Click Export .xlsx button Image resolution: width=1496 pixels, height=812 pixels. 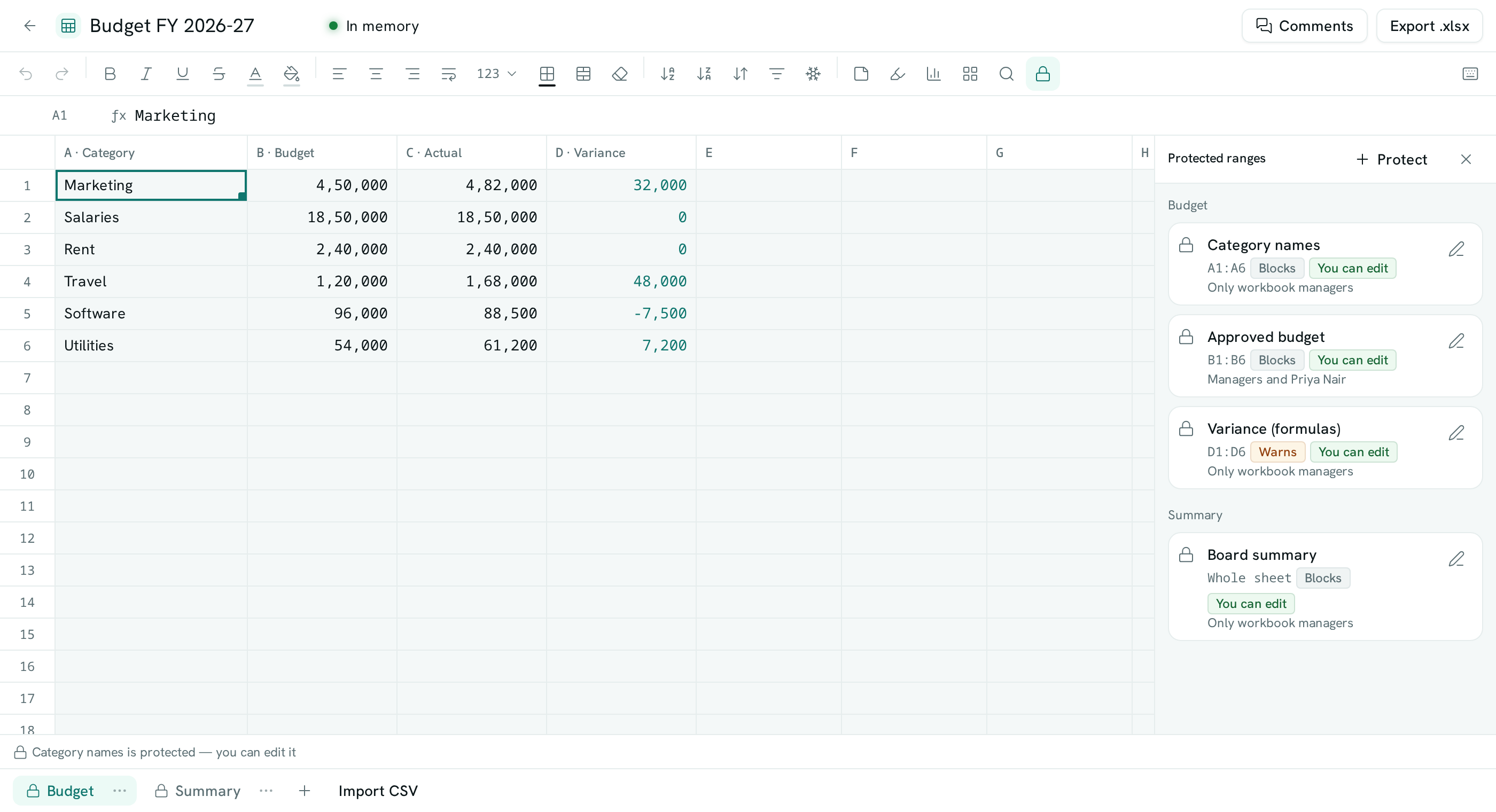point(1429,26)
